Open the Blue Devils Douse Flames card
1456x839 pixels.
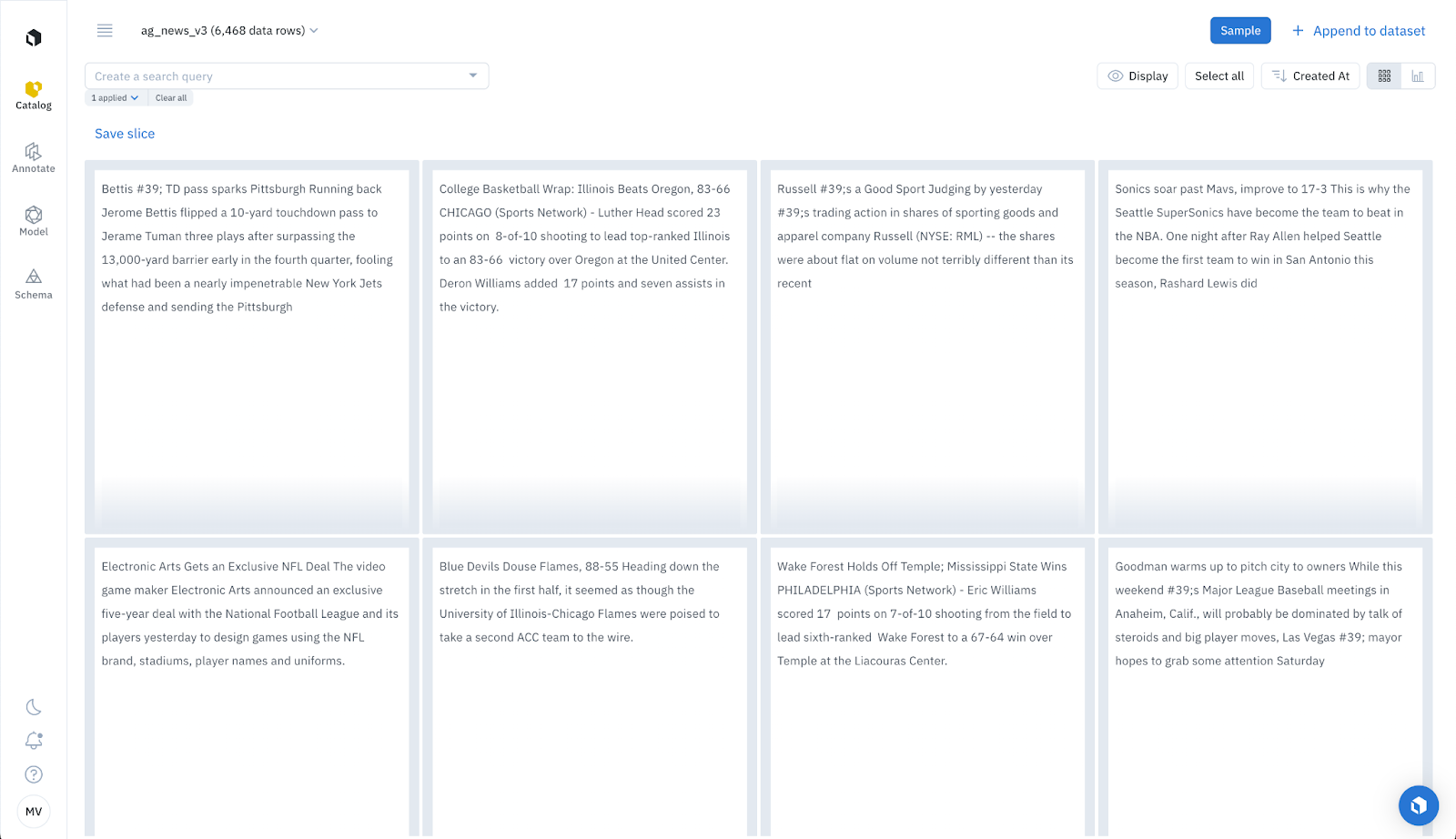[x=590, y=688]
